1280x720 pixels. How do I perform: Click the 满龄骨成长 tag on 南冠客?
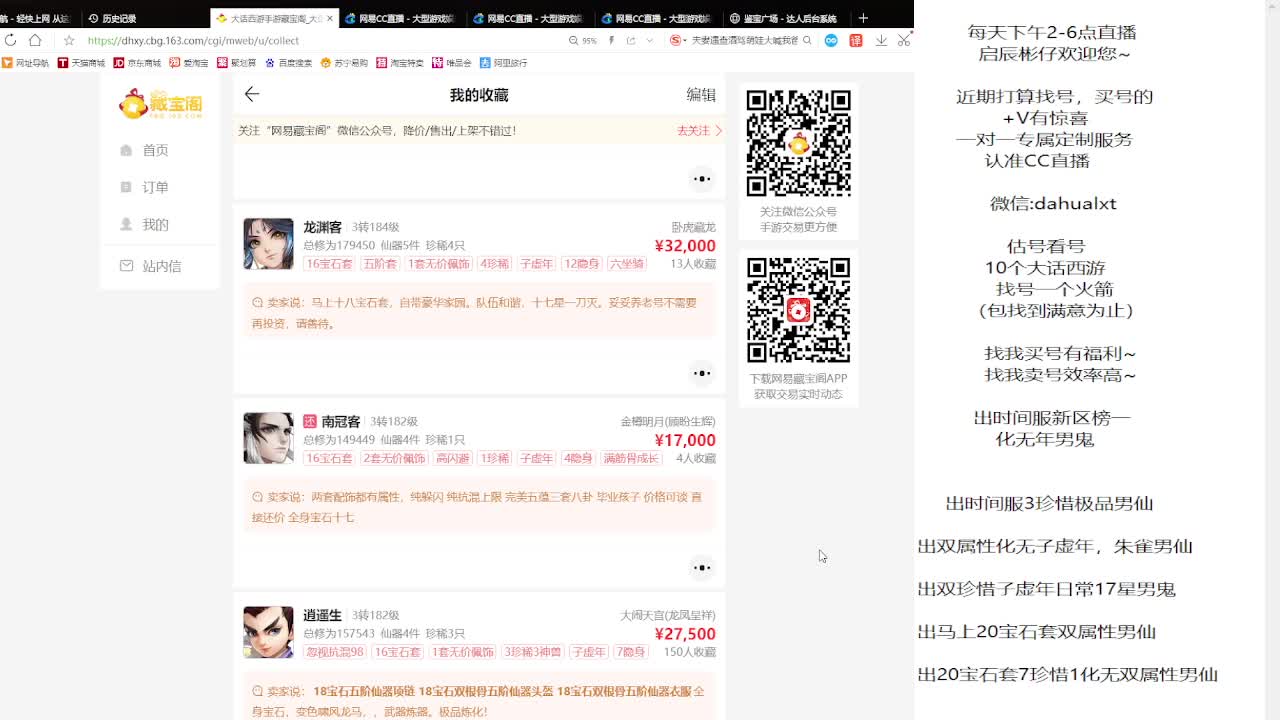coord(630,458)
